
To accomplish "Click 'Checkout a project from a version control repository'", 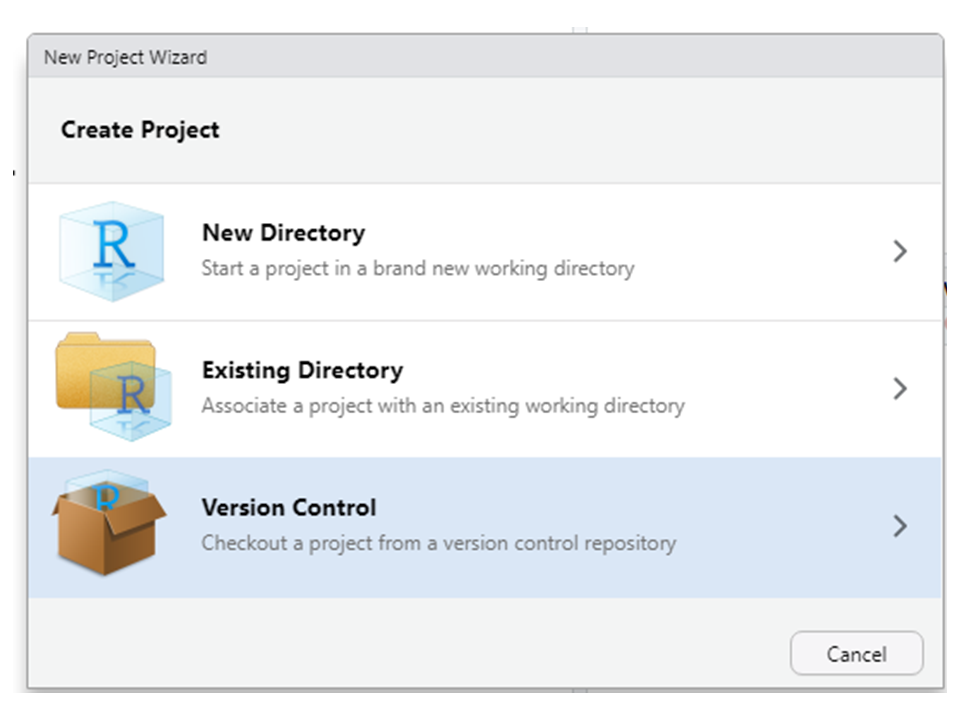I will point(439,543).
